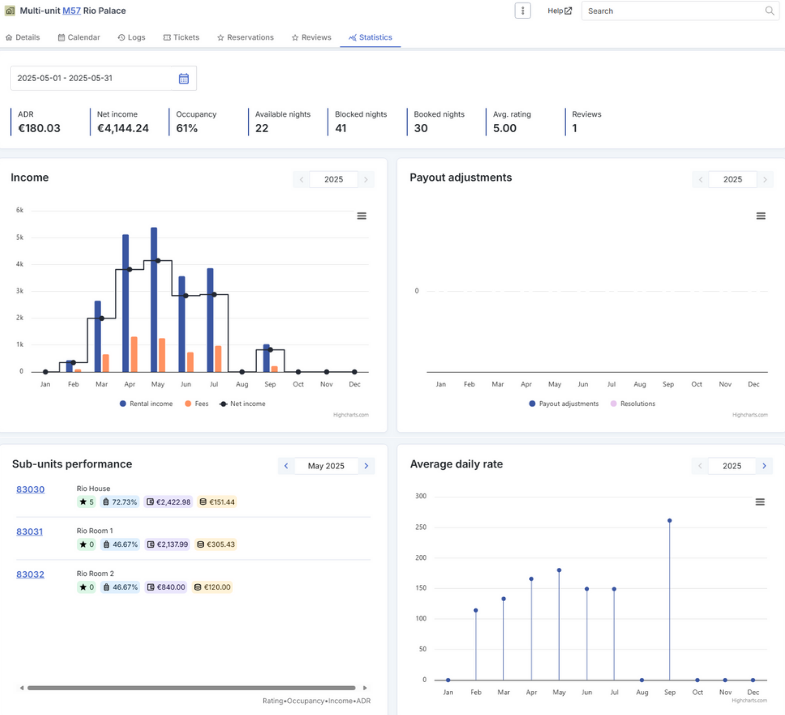Go to previous month in Sub-units performance

[x=286, y=466]
